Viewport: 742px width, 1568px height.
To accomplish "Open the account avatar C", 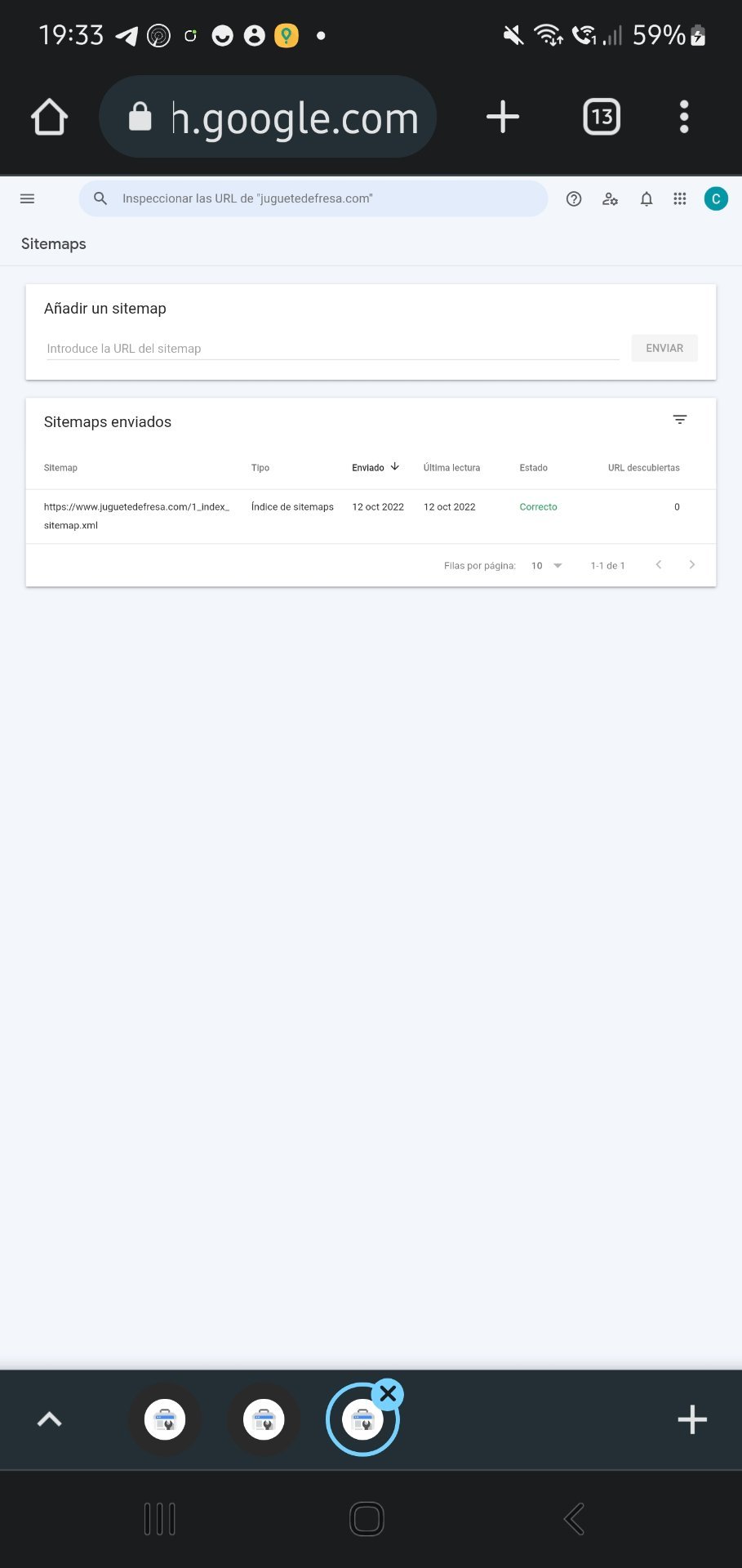I will click(x=716, y=198).
